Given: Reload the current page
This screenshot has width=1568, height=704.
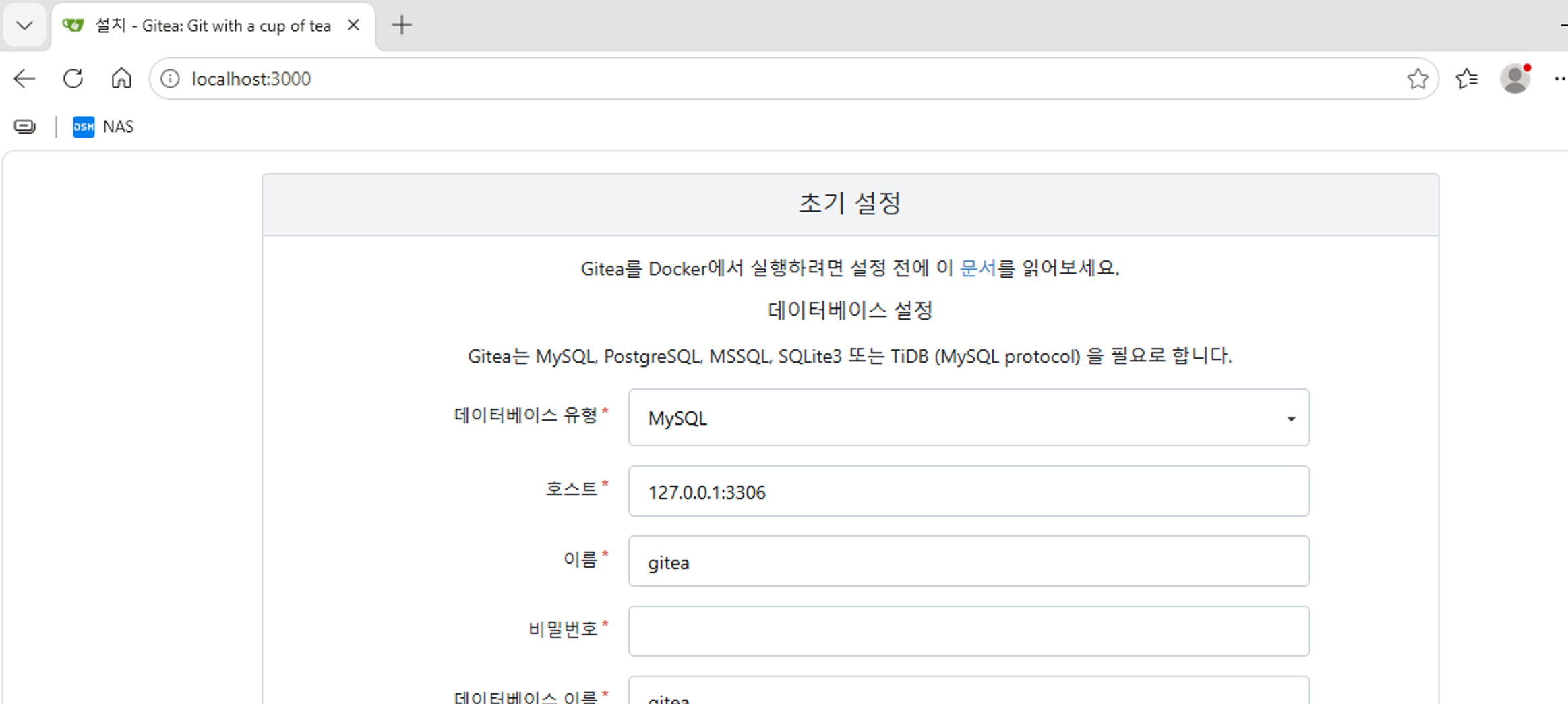Looking at the screenshot, I should pyautogui.click(x=73, y=79).
